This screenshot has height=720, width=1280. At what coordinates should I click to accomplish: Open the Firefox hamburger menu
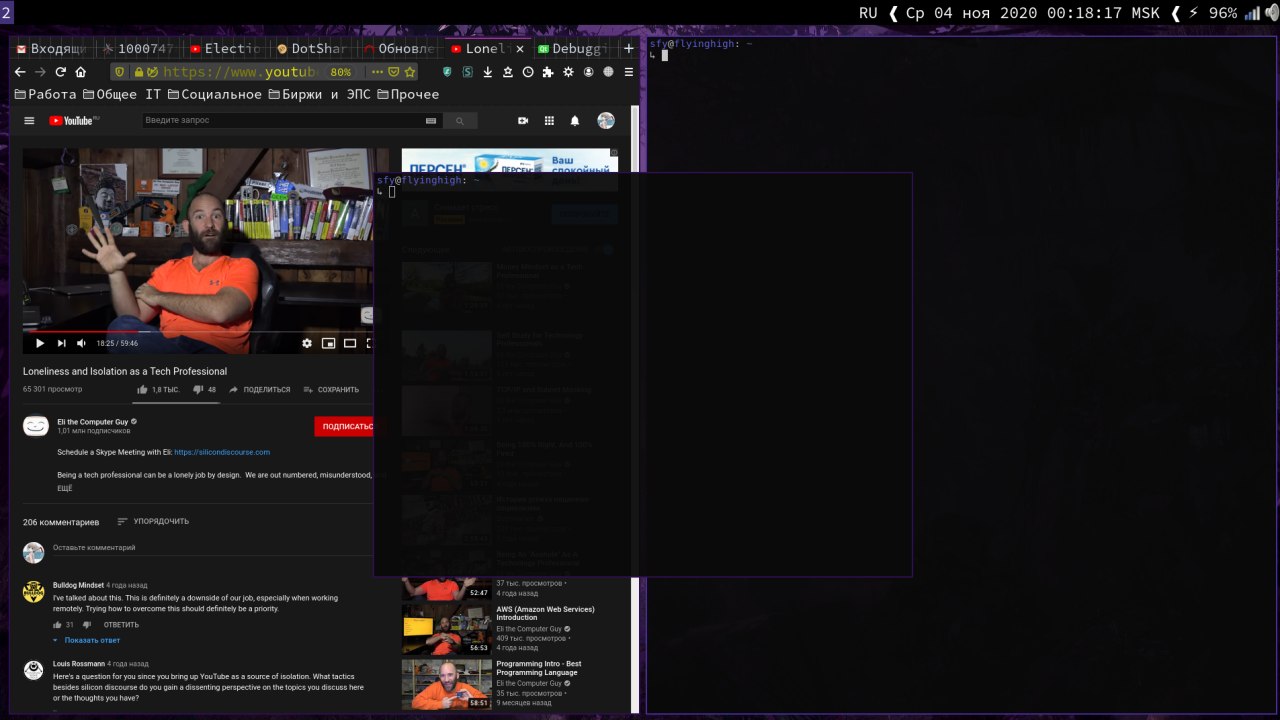click(628, 72)
